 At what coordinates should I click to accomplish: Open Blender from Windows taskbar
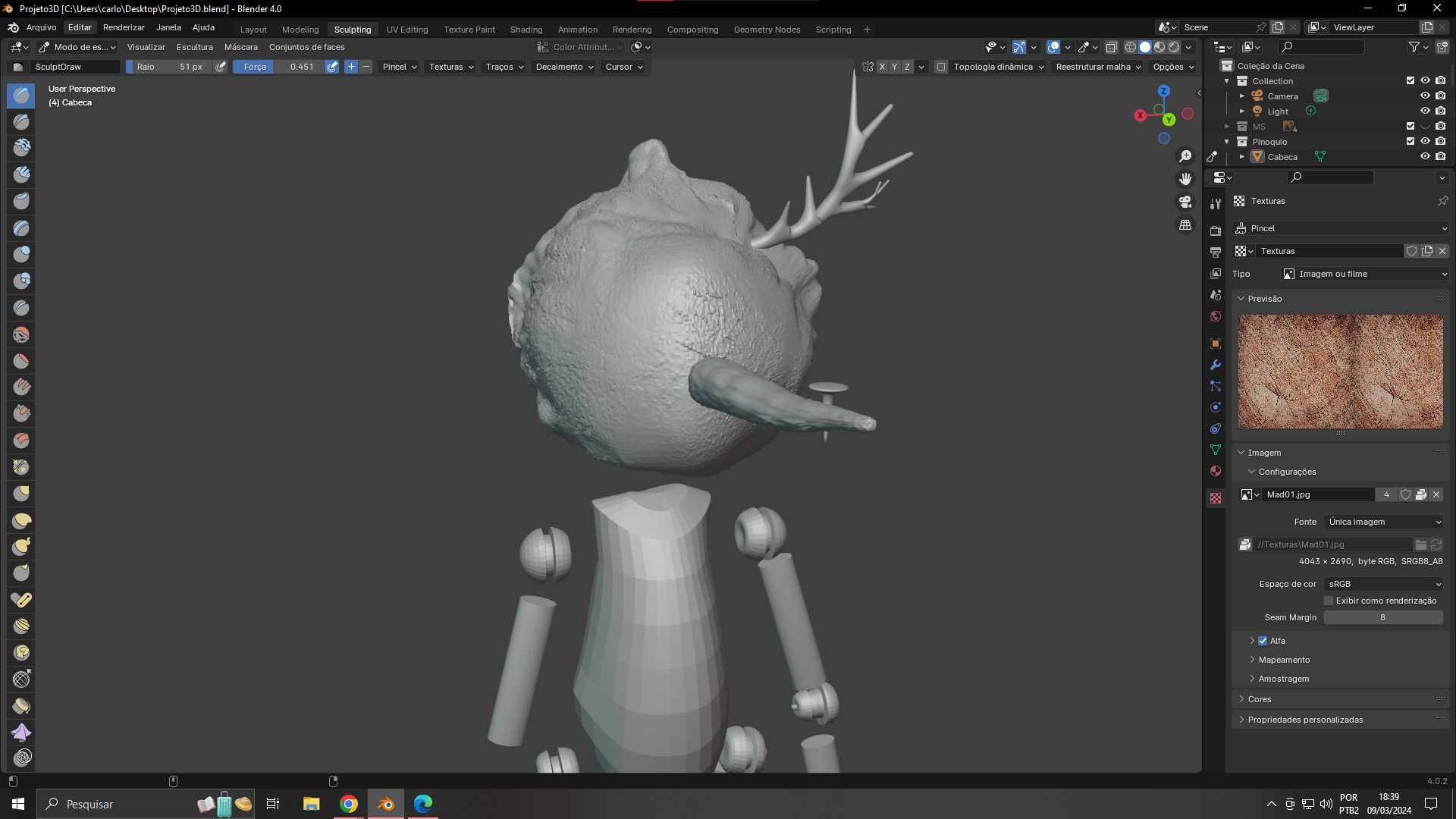pyautogui.click(x=386, y=804)
